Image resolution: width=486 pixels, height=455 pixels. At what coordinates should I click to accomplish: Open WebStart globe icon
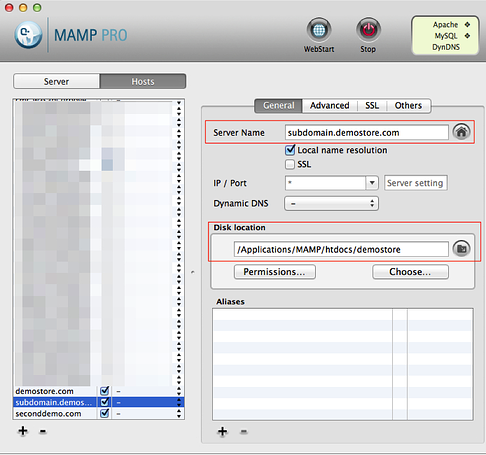click(319, 30)
